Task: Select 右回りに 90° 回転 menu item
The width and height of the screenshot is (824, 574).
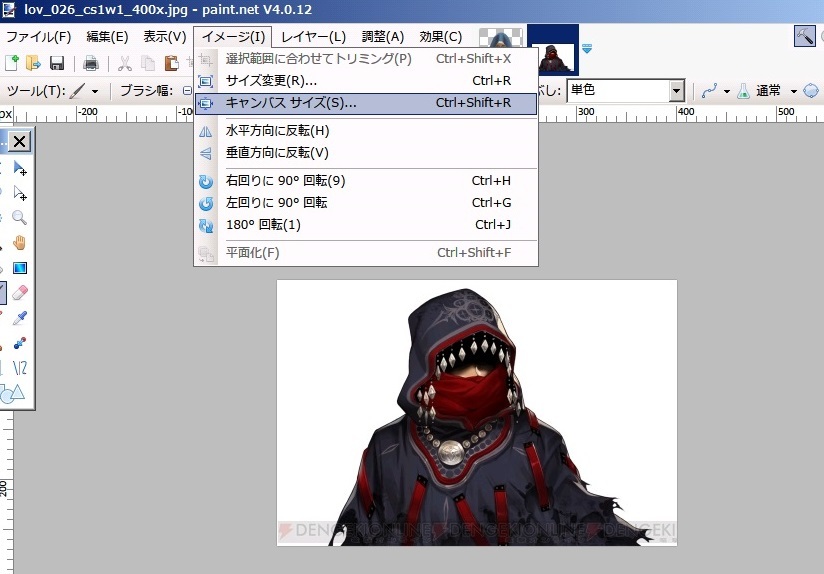Action: coord(366,181)
